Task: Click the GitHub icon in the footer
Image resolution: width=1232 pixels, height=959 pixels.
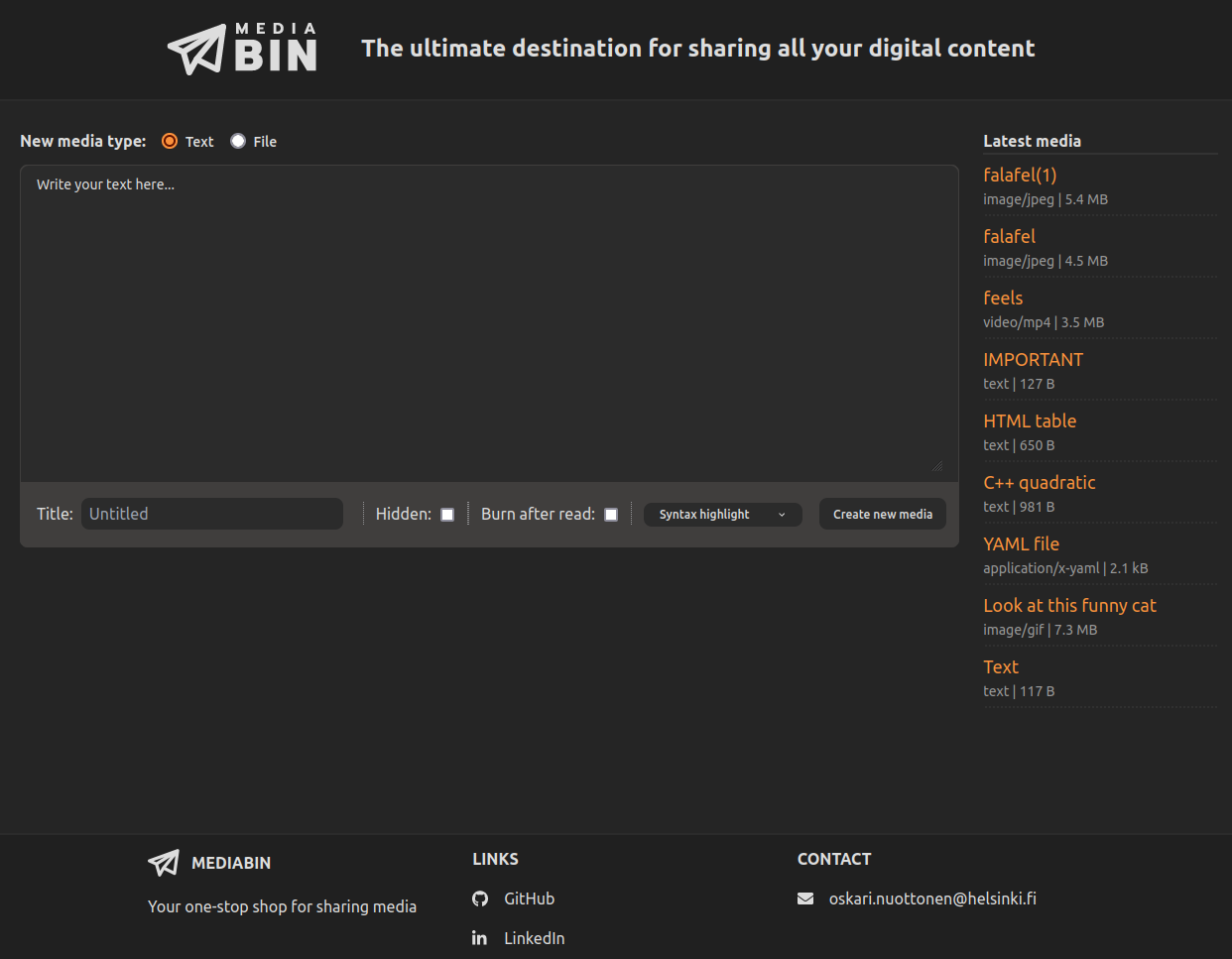Action: click(x=480, y=899)
